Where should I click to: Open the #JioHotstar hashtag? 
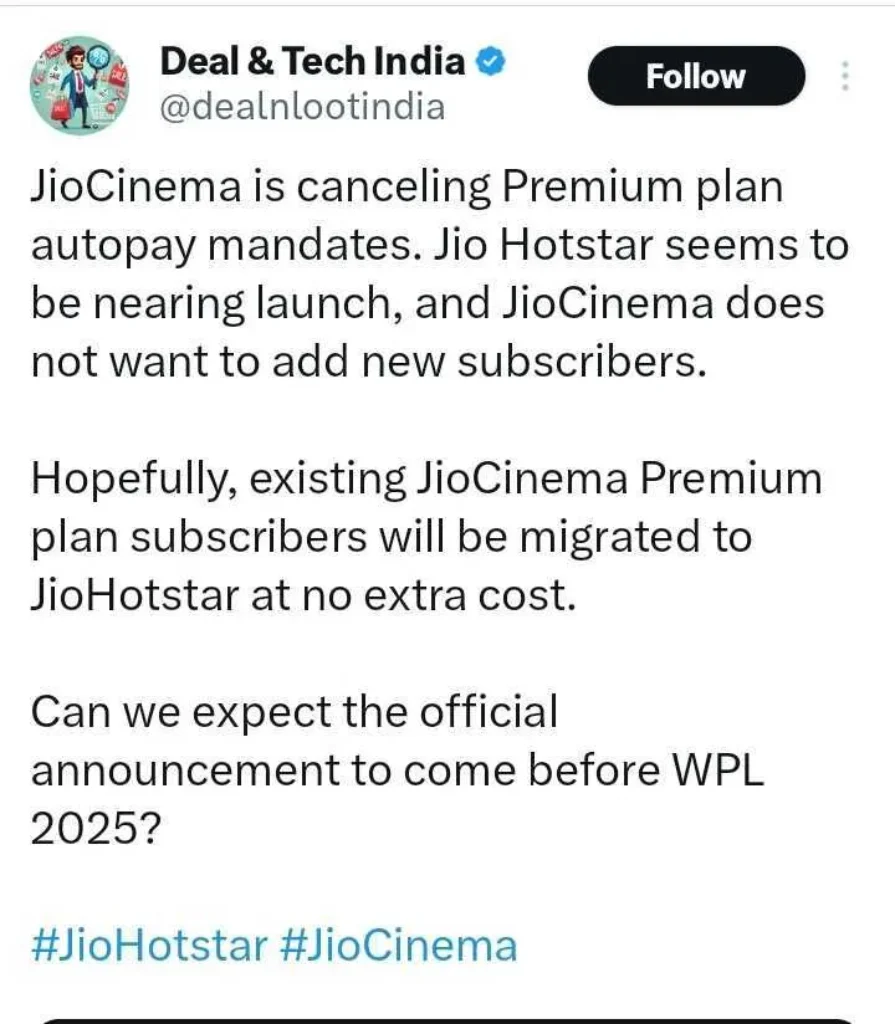[150, 946]
